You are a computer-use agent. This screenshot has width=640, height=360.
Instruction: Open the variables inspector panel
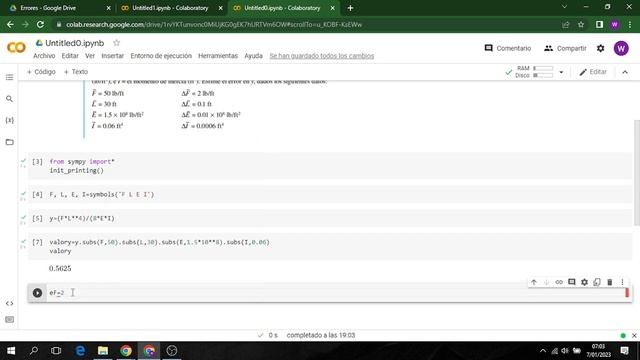(9, 120)
